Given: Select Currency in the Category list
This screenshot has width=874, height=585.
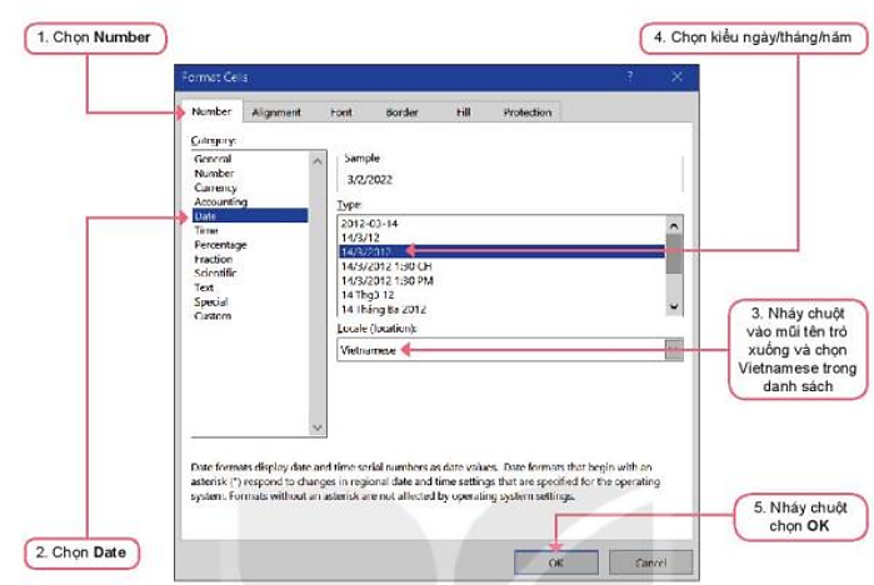Looking at the screenshot, I should pos(216,188).
